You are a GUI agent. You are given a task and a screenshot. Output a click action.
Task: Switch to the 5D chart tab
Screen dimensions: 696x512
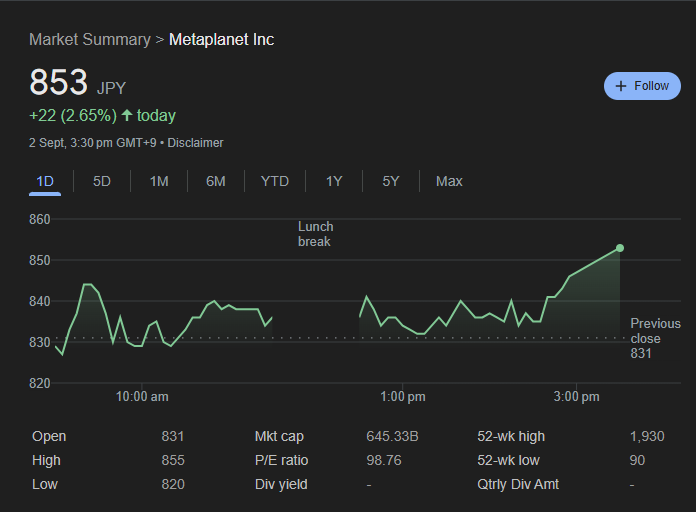102,181
